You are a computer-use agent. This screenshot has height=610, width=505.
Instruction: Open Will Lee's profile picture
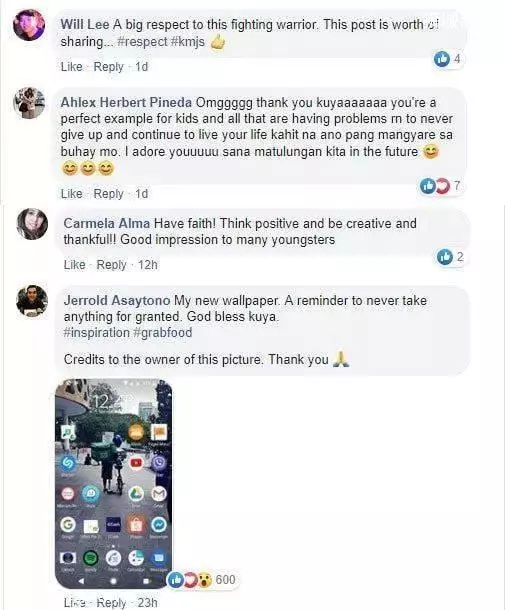tap(29, 24)
